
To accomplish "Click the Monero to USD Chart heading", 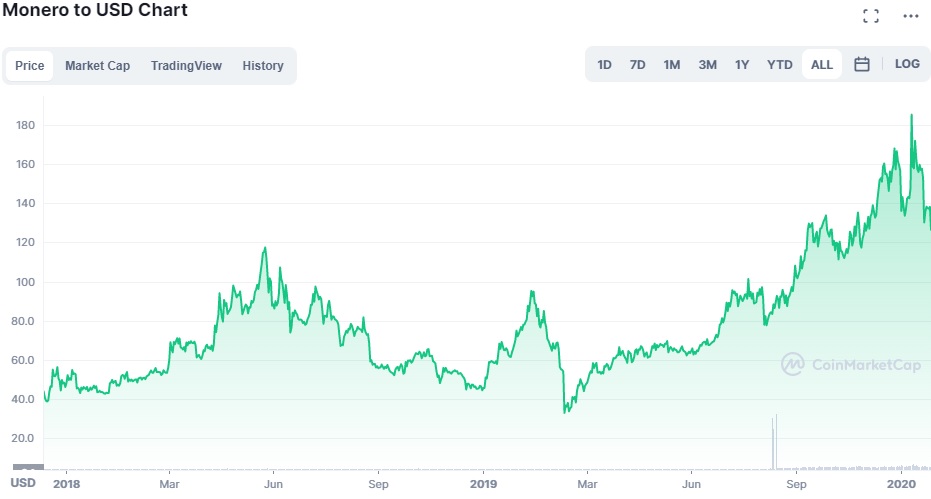I will pyautogui.click(x=95, y=10).
